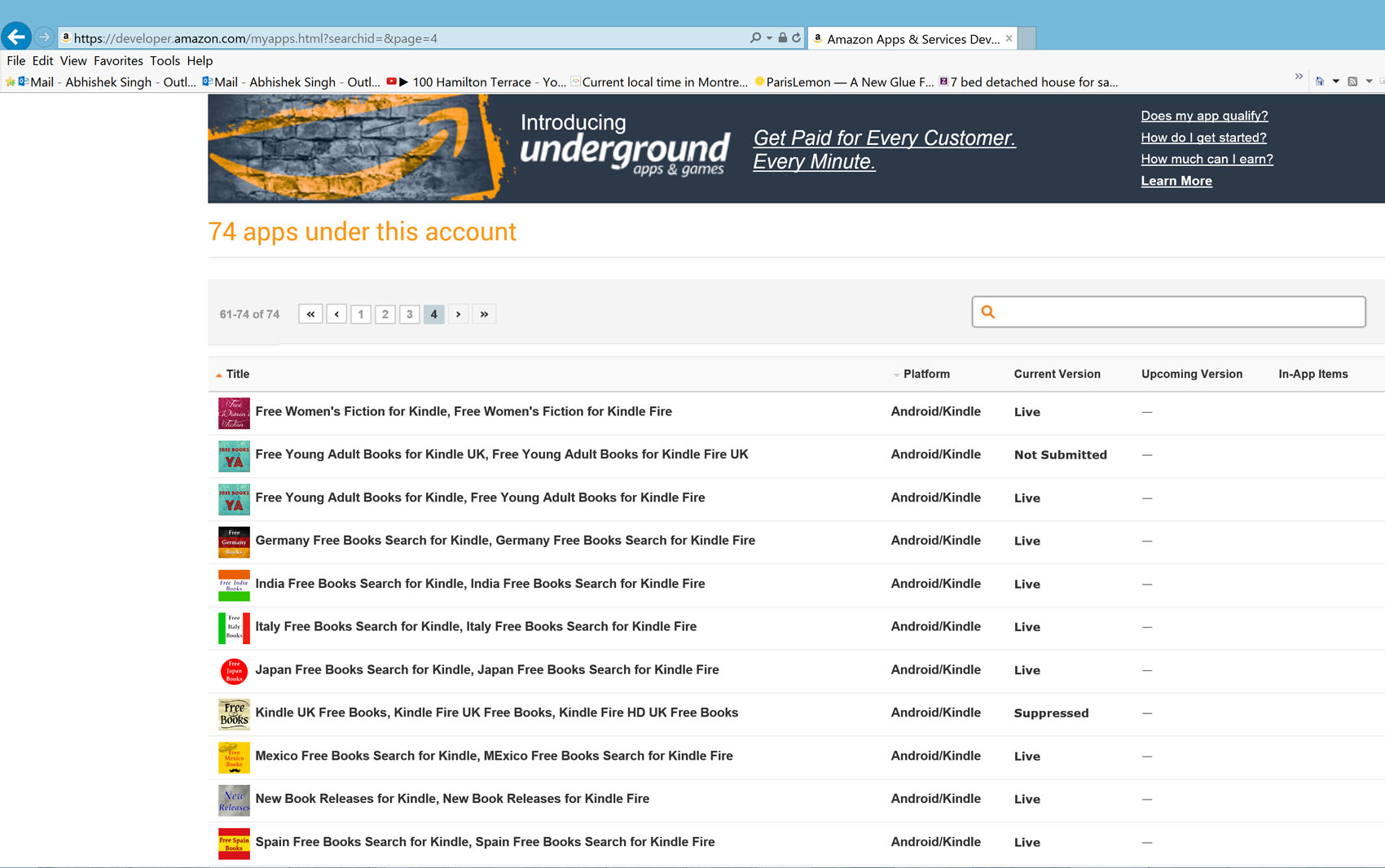Click the app search input field
This screenshot has width=1385, height=868.
click(x=1168, y=312)
